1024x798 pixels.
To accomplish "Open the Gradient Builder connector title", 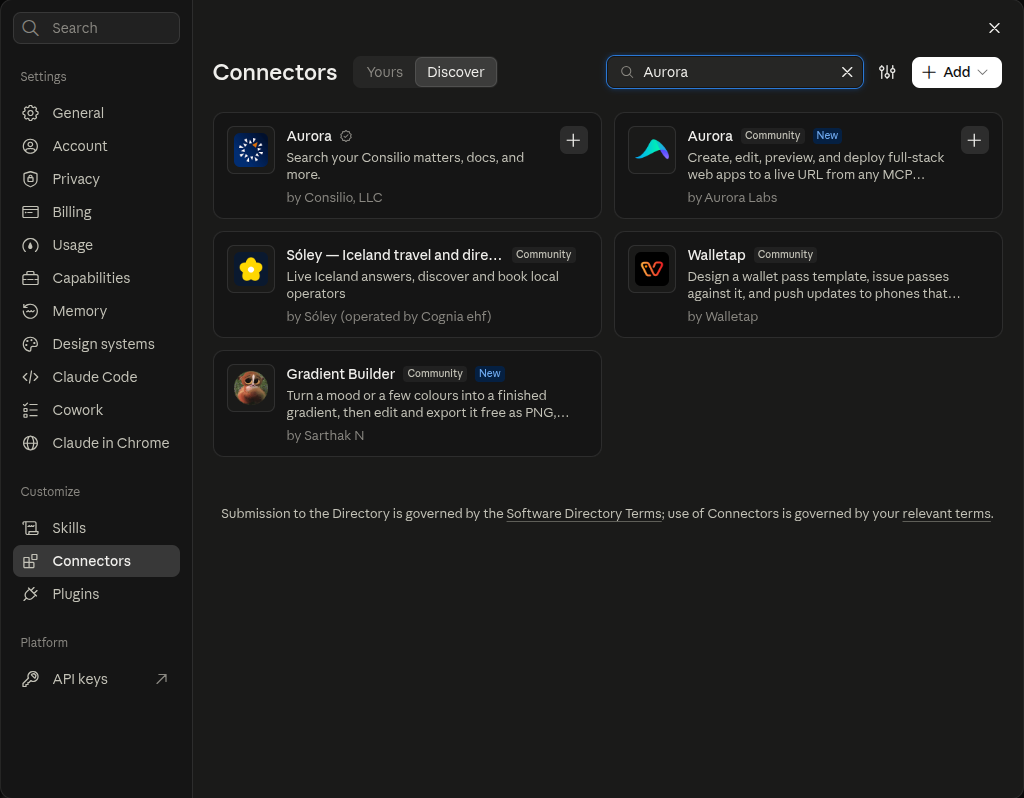I will (341, 374).
